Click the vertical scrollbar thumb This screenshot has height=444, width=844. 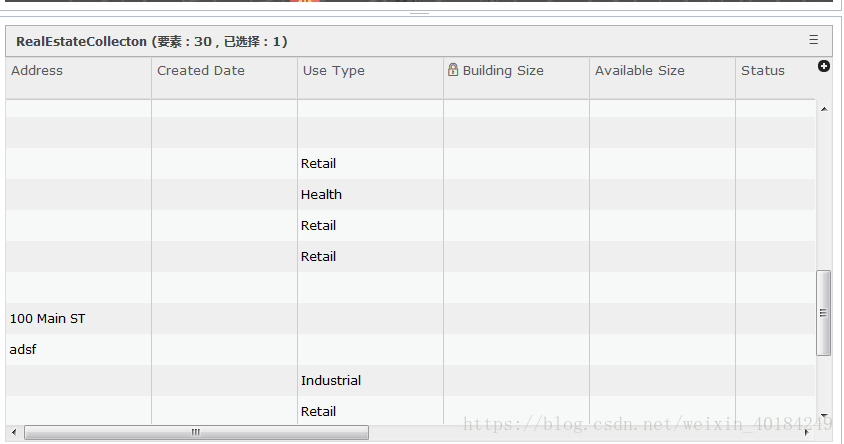tap(824, 312)
